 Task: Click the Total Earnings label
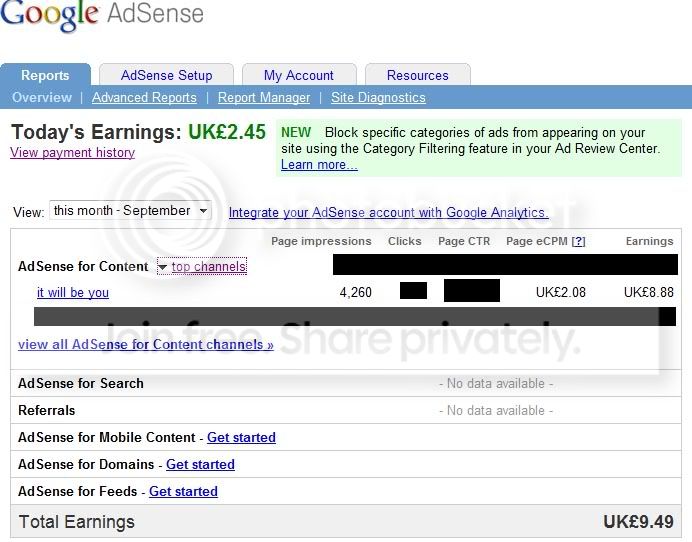click(77, 522)
